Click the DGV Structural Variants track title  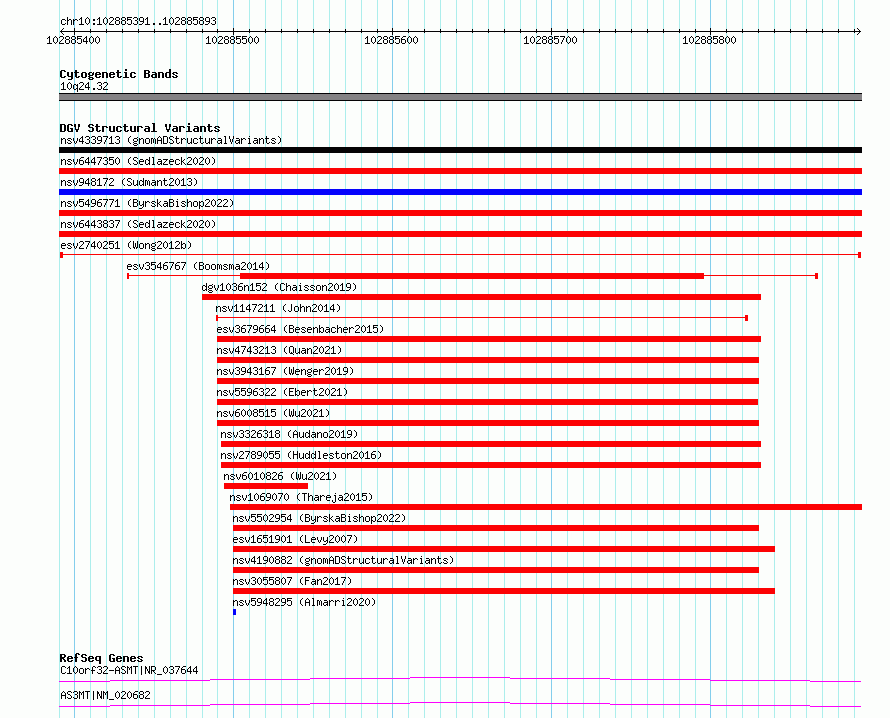140,128
